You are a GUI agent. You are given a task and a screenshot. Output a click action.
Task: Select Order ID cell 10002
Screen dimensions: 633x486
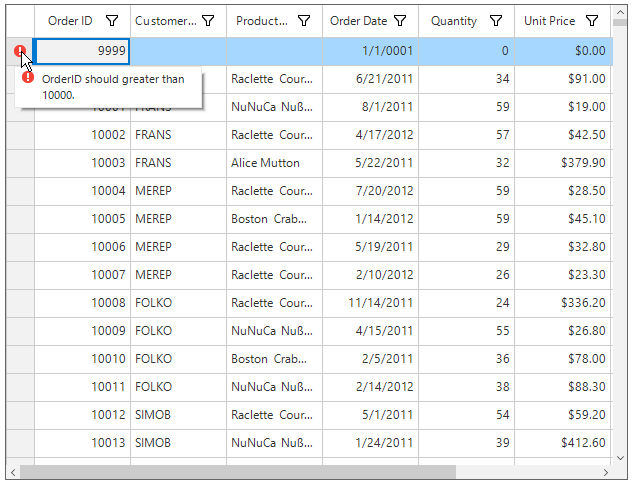coord(82,135)
